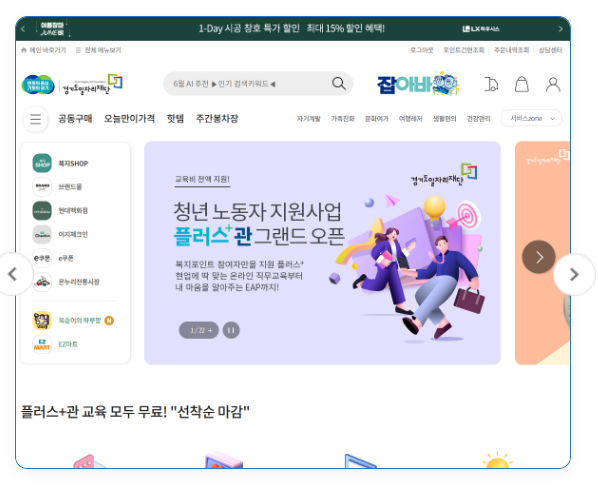Expand the 1/22 + slide list button
598x491 pixels.
coord(199,330)
